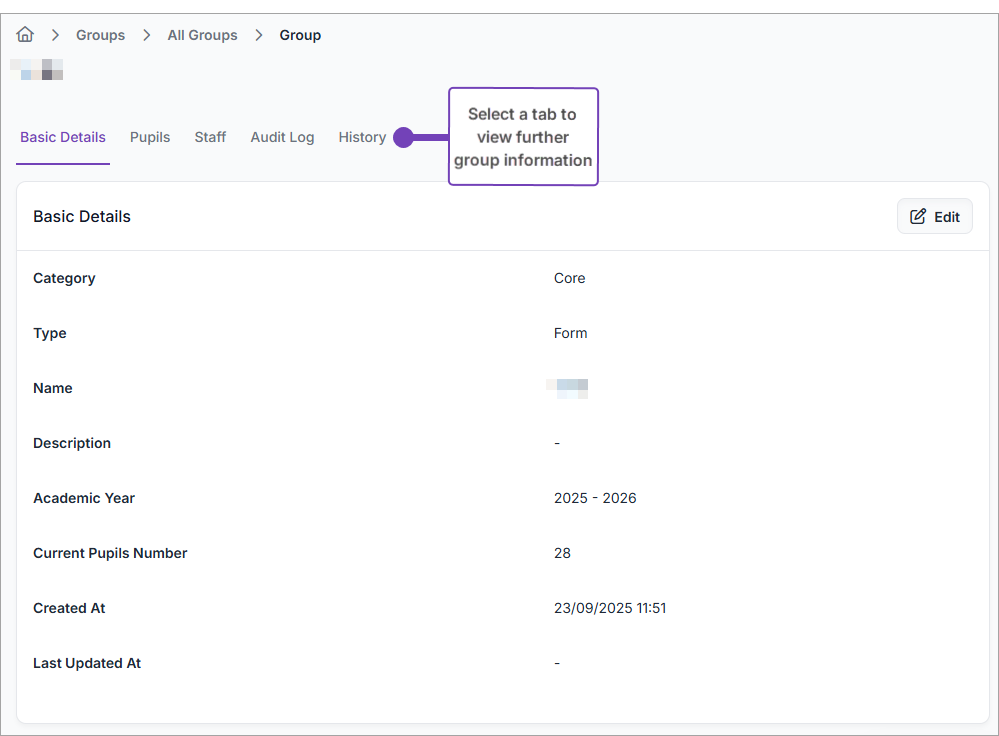Click the chevron right after the Home icon
999x736 pixels.
click(56, 35)
